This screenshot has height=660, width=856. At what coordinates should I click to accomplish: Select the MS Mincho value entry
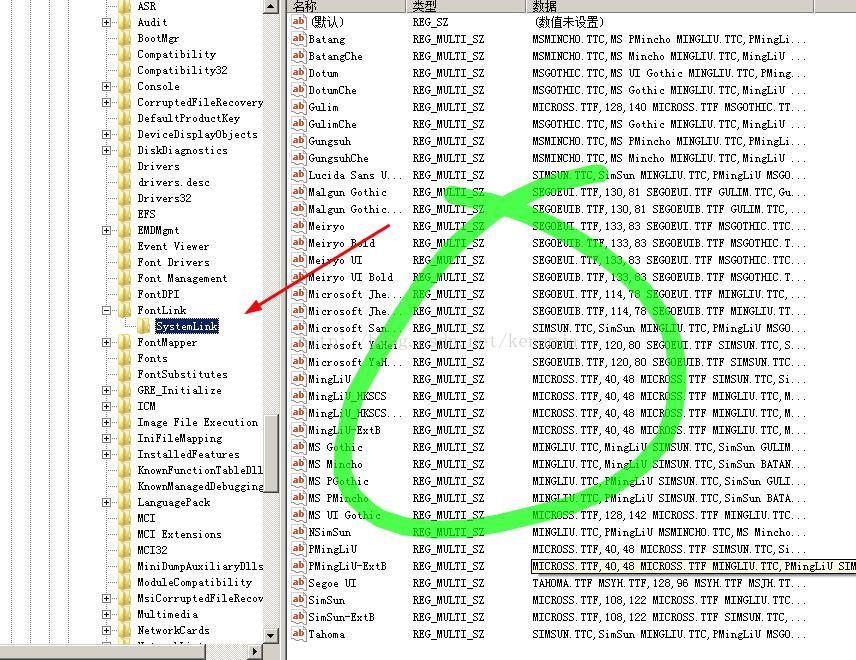click(x=336, y=464)
